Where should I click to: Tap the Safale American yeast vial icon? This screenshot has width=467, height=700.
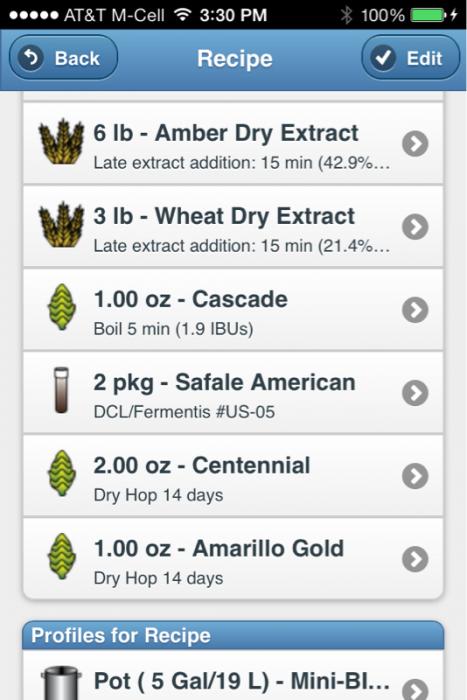pos(62,390)
